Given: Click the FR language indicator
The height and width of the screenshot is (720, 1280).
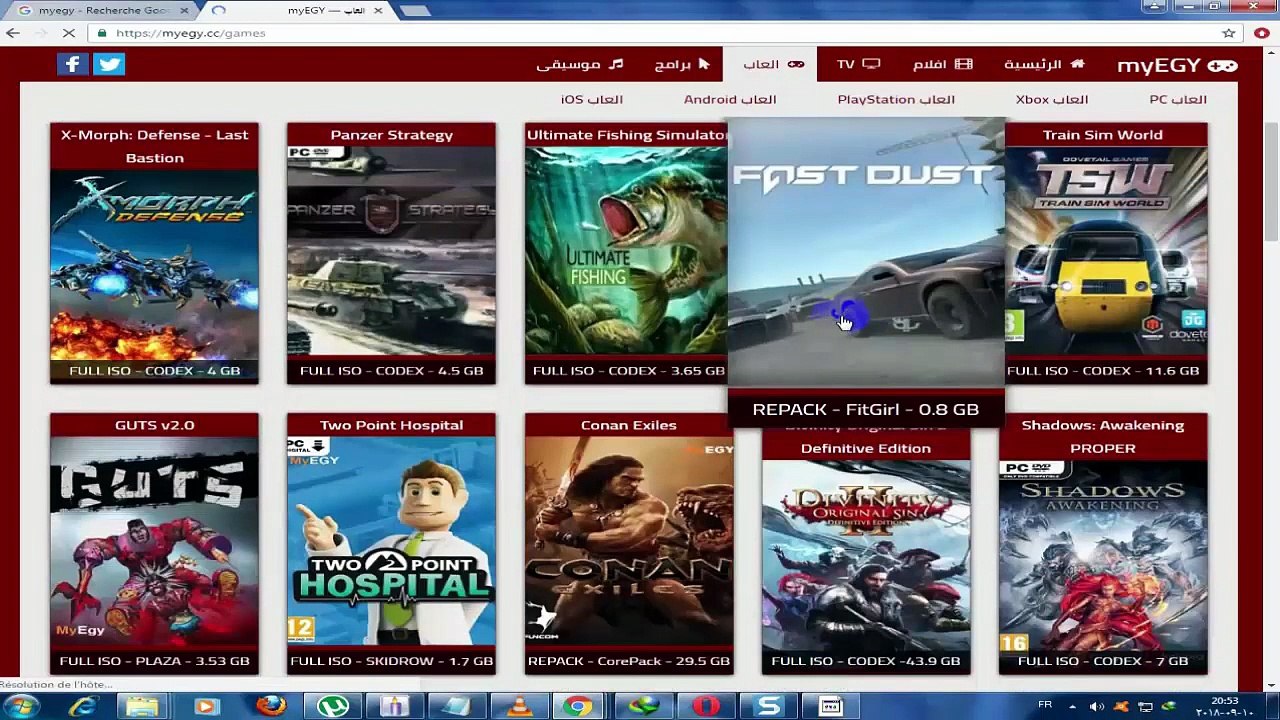Looking at the screenshot, I should [x=1045, y=705].
